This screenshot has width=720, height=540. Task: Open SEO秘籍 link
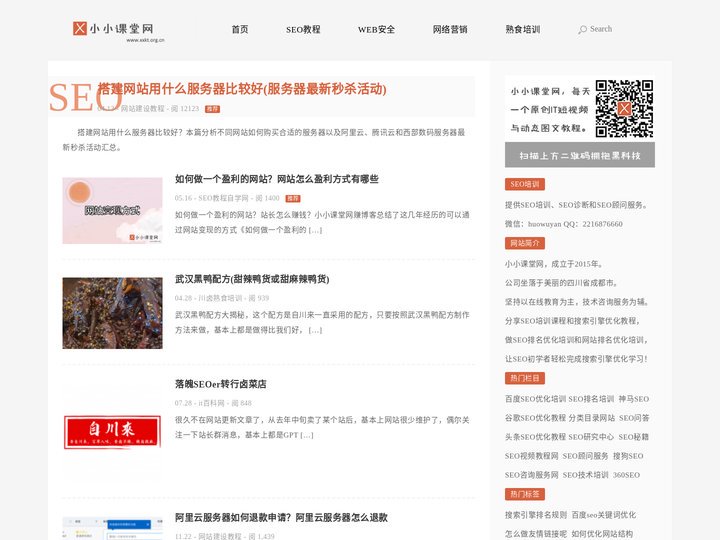634,437
